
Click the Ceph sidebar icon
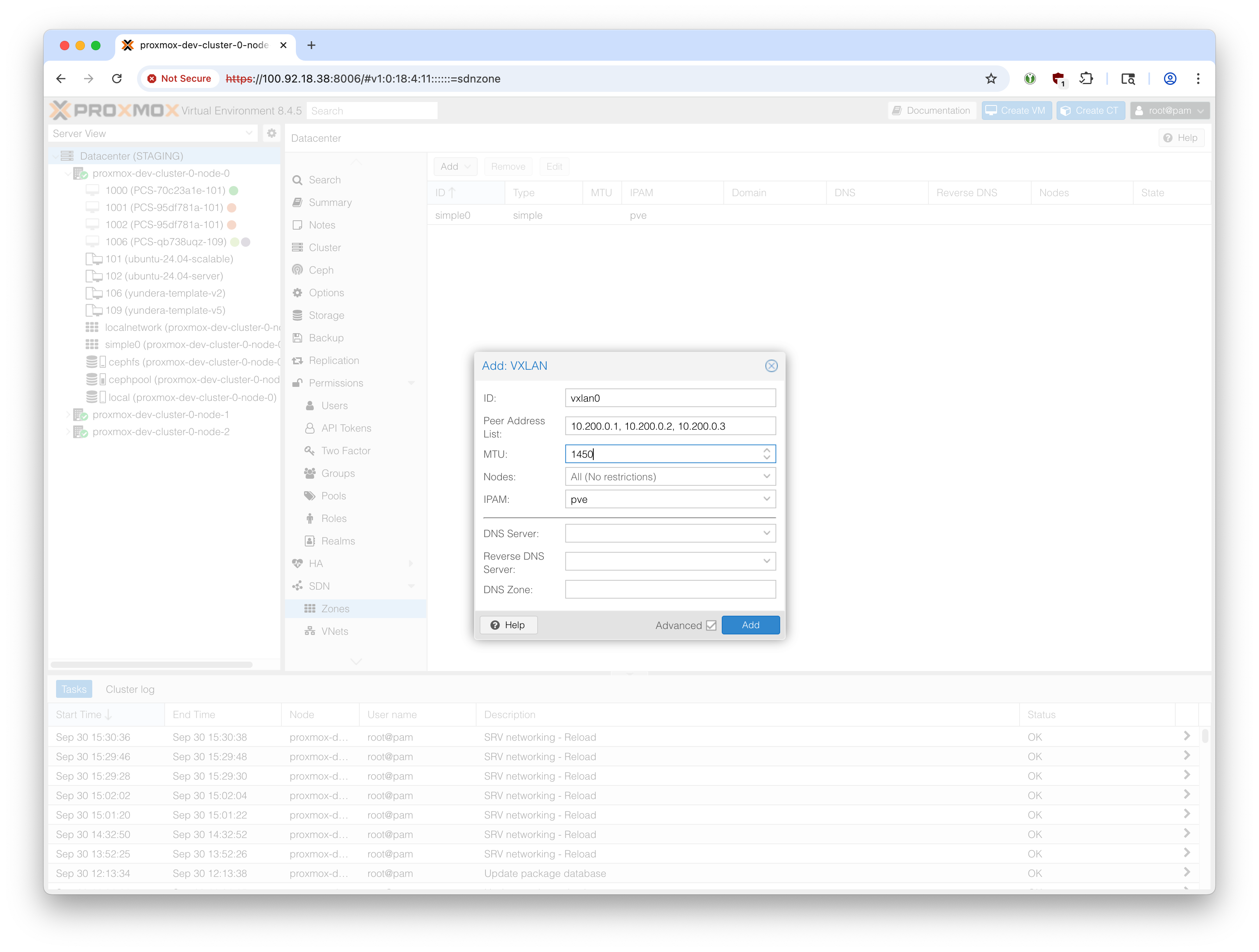click(x=297, y=270)
